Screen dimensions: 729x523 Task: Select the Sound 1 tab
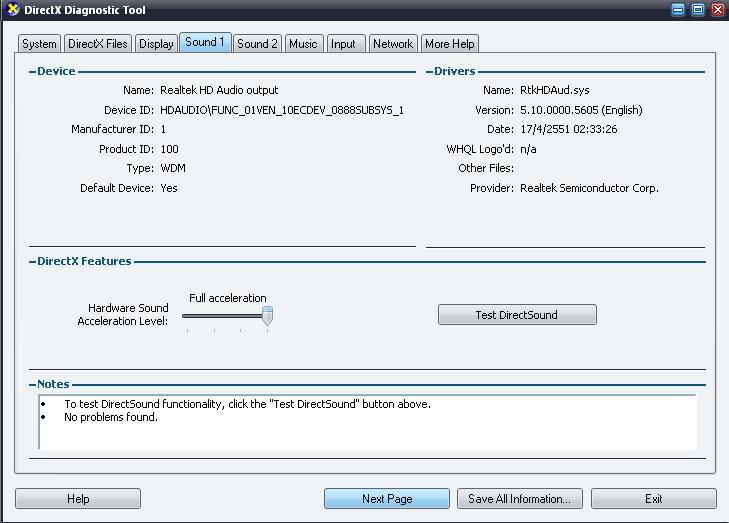[x=205, y=42]
